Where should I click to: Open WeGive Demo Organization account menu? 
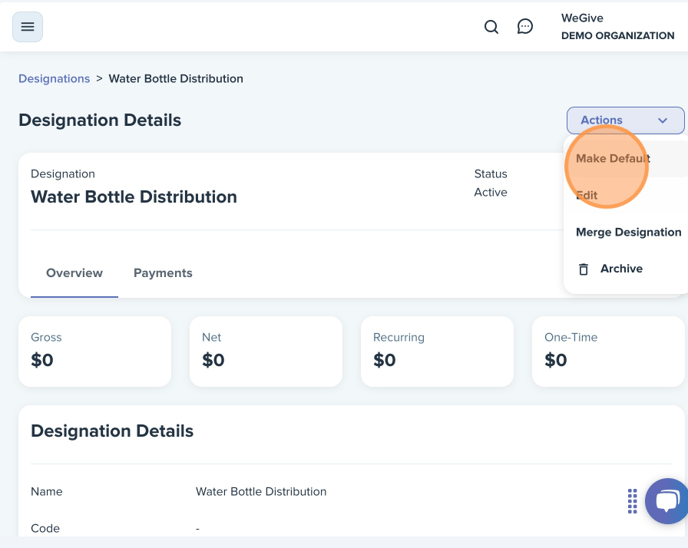[617, 27]
